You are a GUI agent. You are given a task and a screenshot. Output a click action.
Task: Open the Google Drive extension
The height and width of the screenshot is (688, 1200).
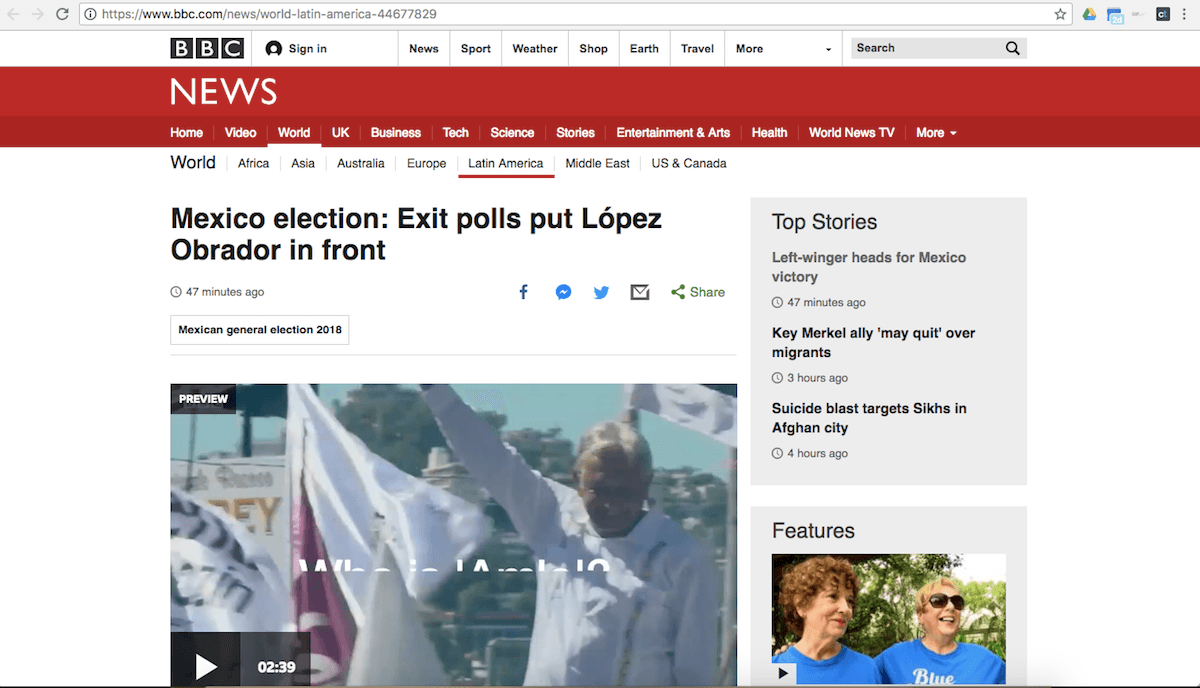(1089, 14)
